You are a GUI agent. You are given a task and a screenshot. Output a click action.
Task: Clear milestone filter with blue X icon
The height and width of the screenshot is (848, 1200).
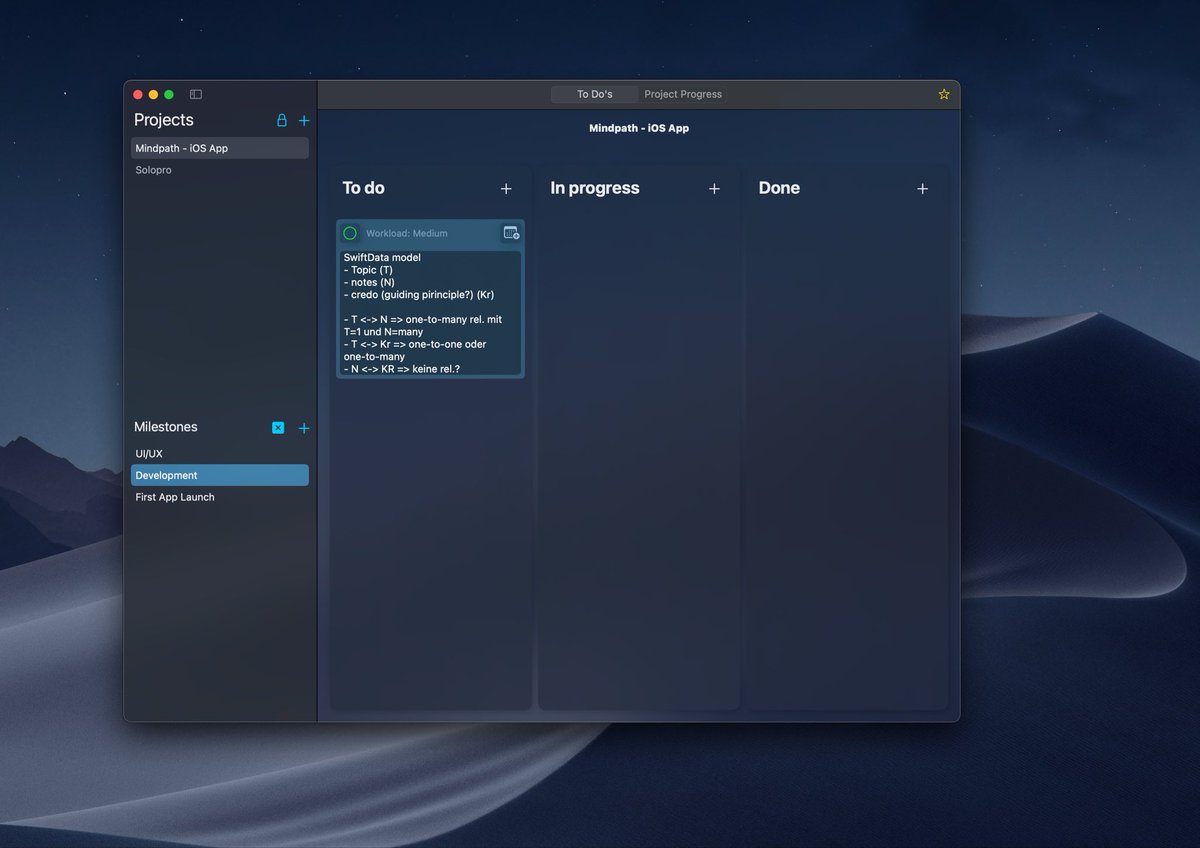pos(278,428)
